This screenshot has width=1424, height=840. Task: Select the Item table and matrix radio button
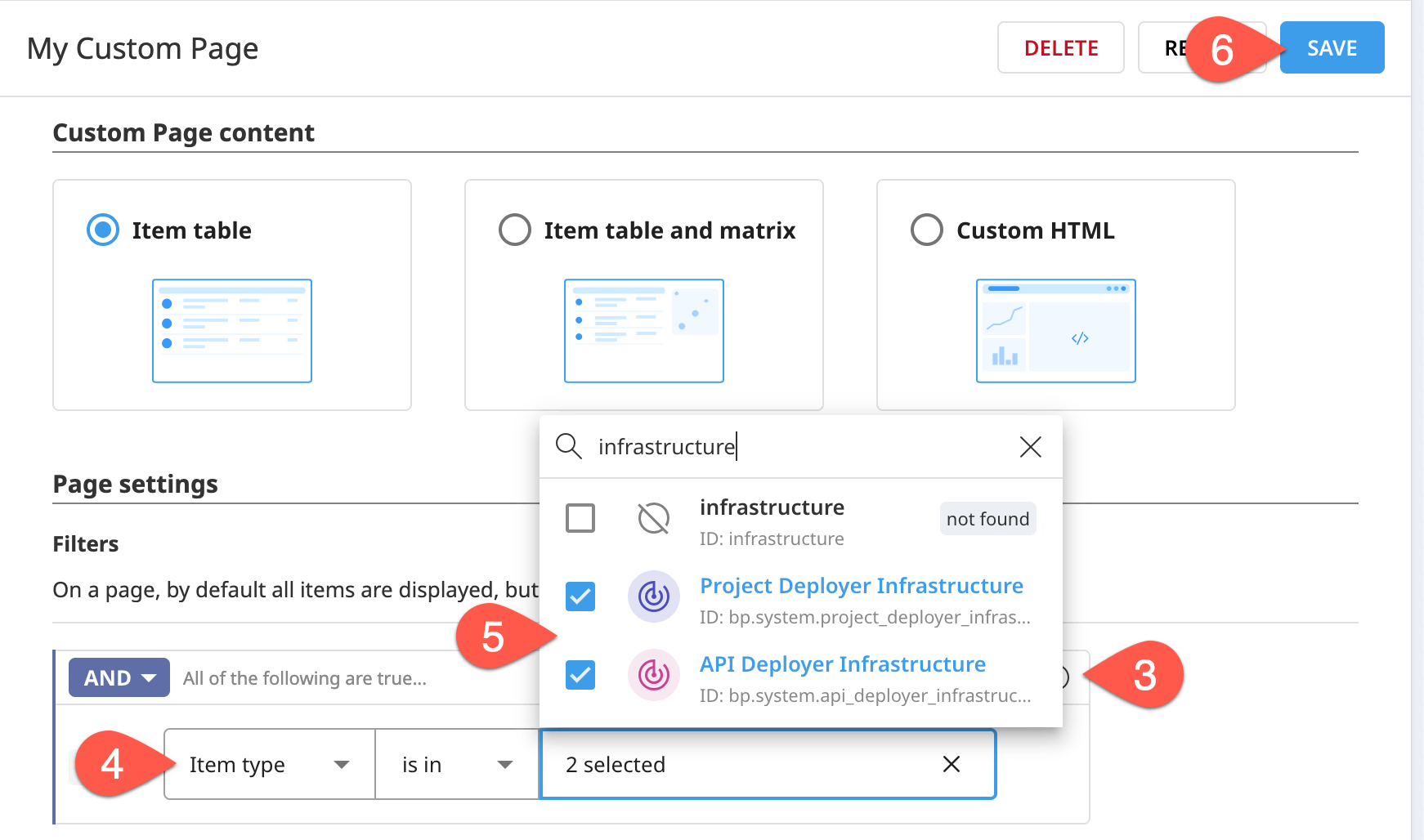tap(514, 230)
